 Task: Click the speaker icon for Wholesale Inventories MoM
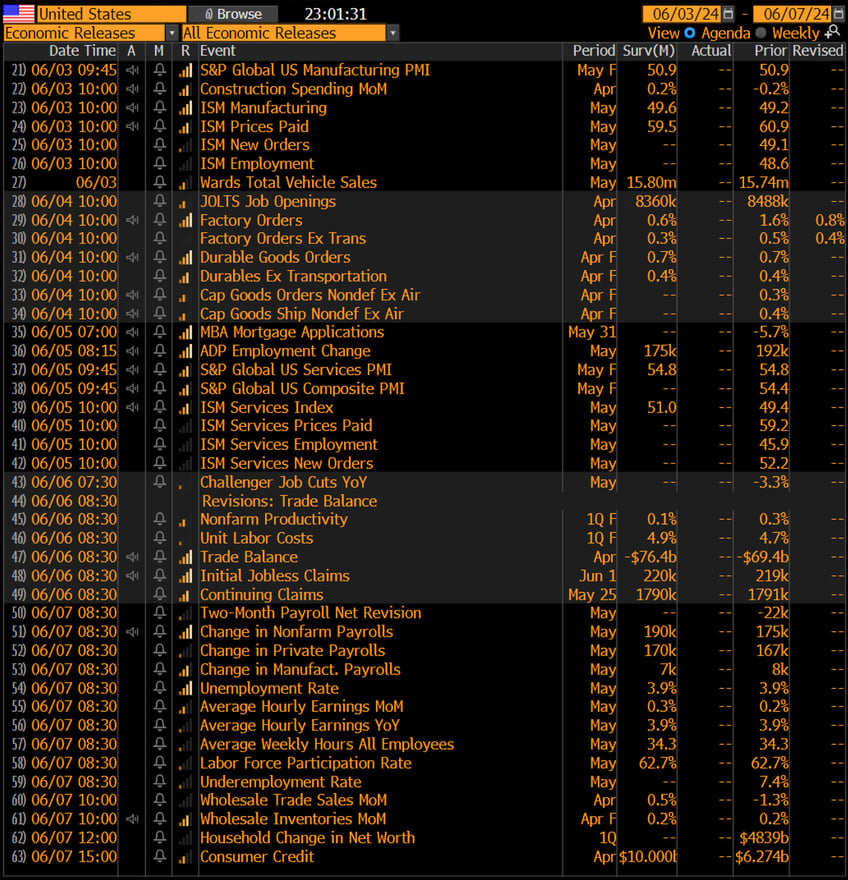(x=132, y=819)
